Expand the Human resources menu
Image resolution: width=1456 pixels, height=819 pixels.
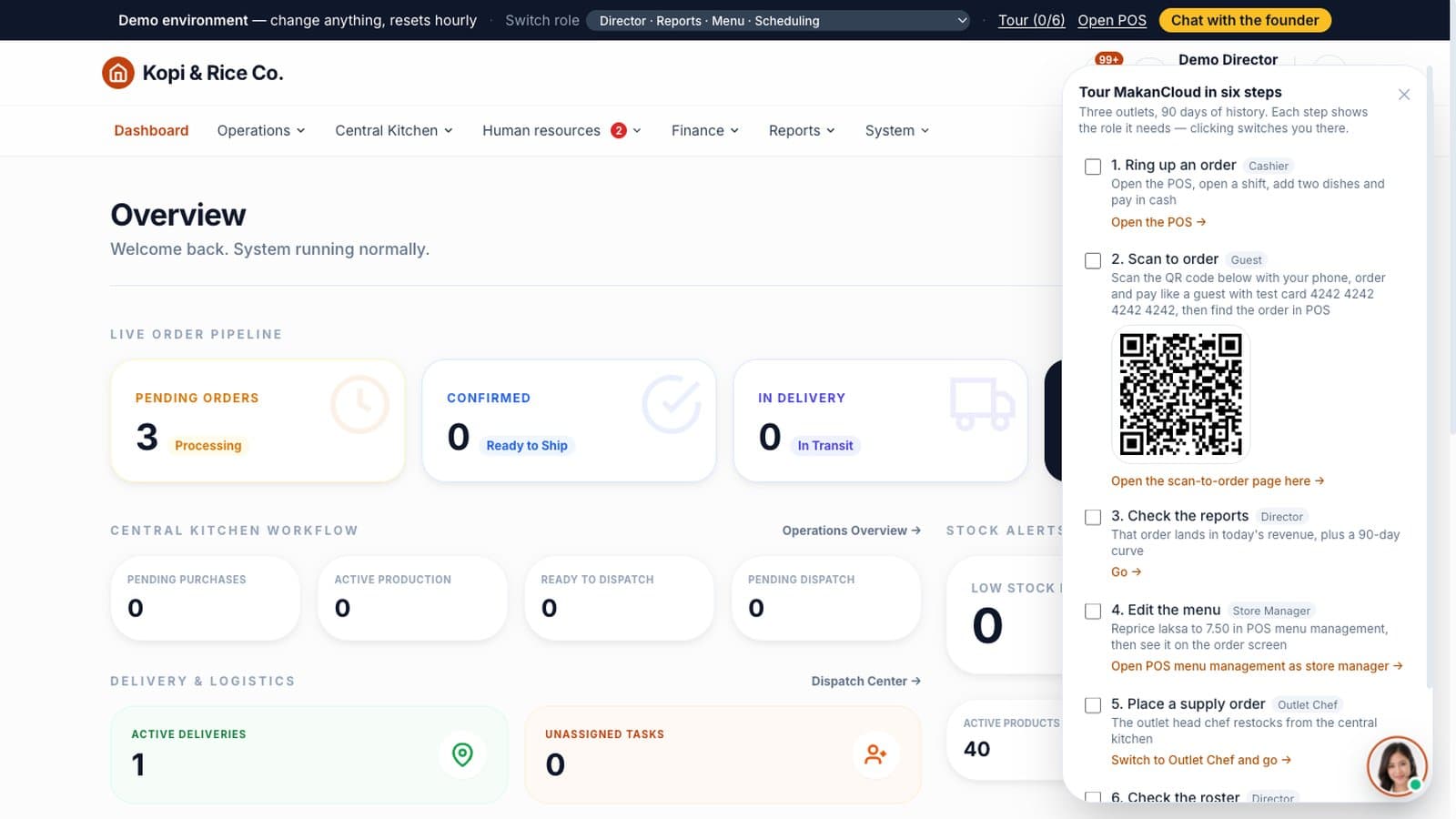561,130
